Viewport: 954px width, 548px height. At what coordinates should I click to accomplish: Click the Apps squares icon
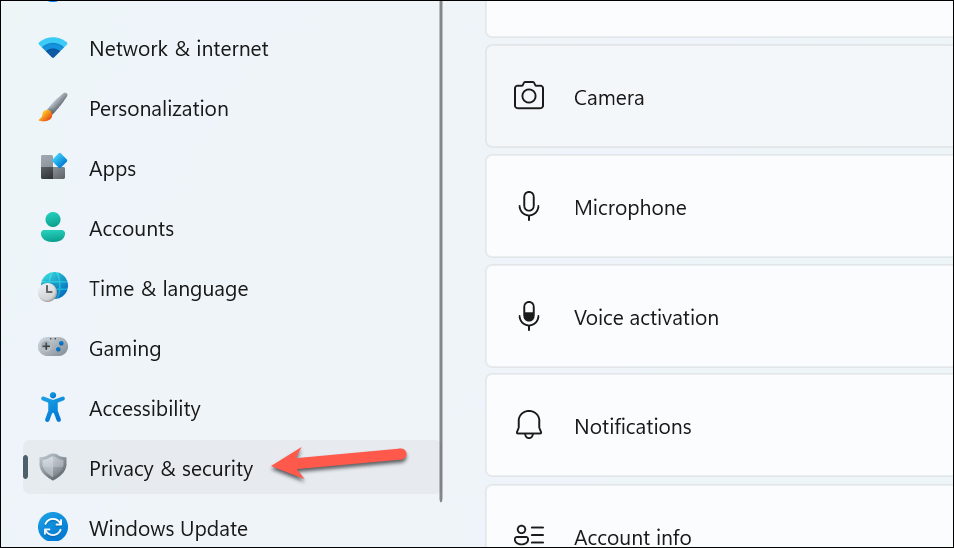53,167
